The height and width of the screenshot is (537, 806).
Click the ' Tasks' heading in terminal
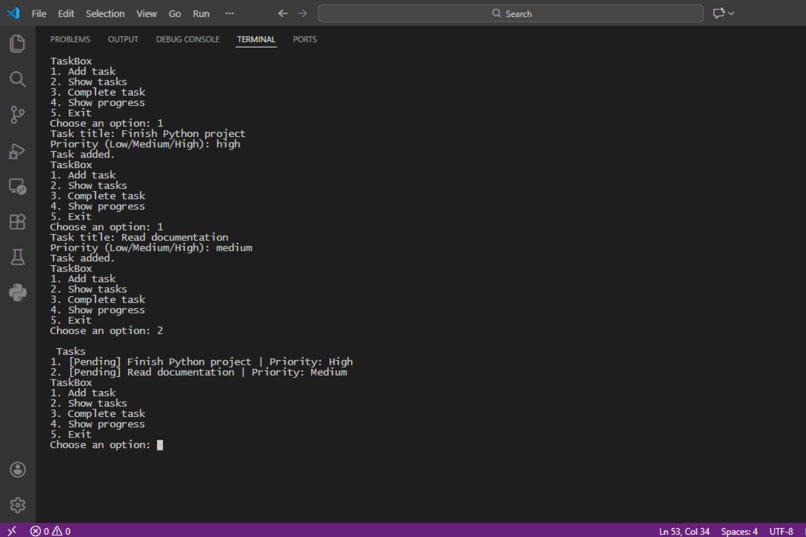coord(70,351)
